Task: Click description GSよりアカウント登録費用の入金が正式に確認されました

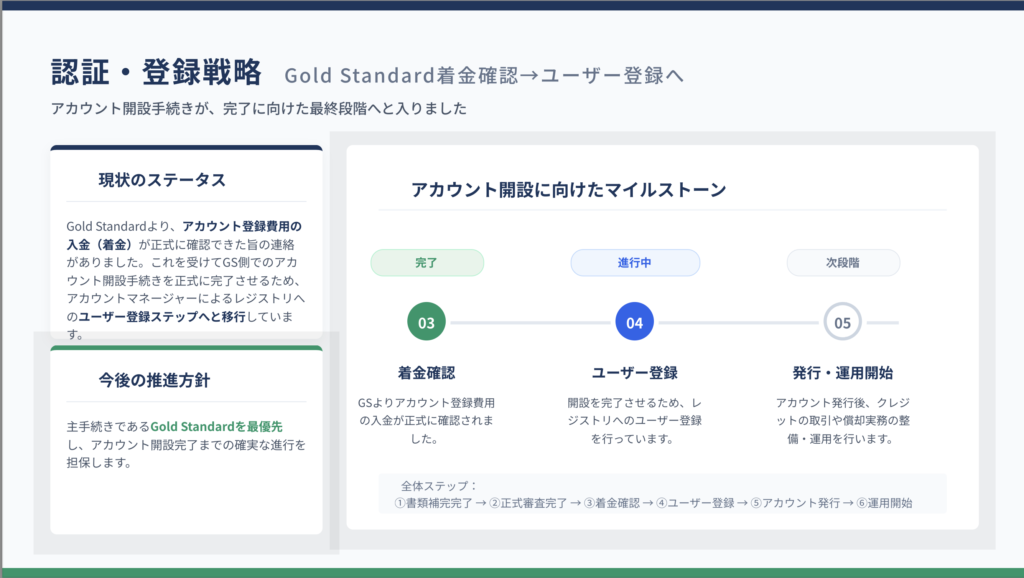Action: pos(426,421)
